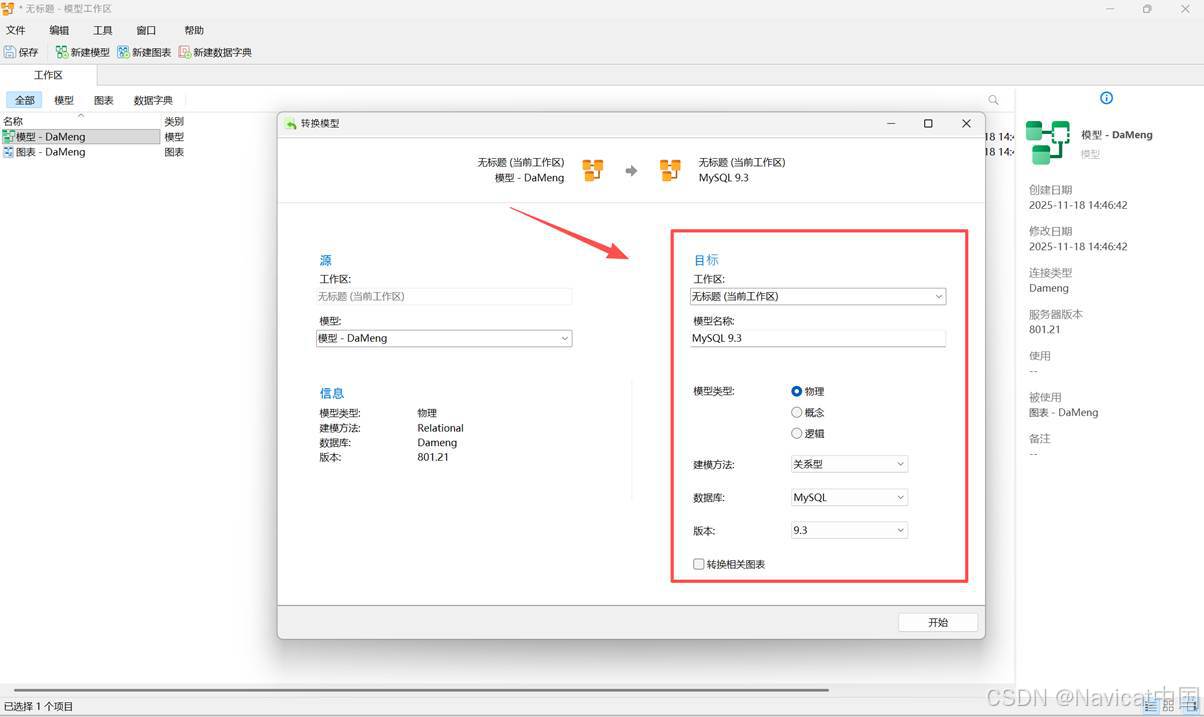Enable the 转换相关图表 checkbox
The image size is (1204, 717).
699,564
